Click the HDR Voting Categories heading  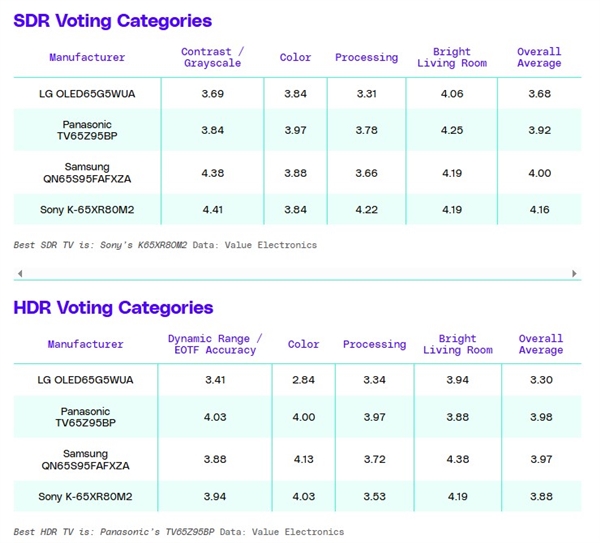[x=113, y=307]
